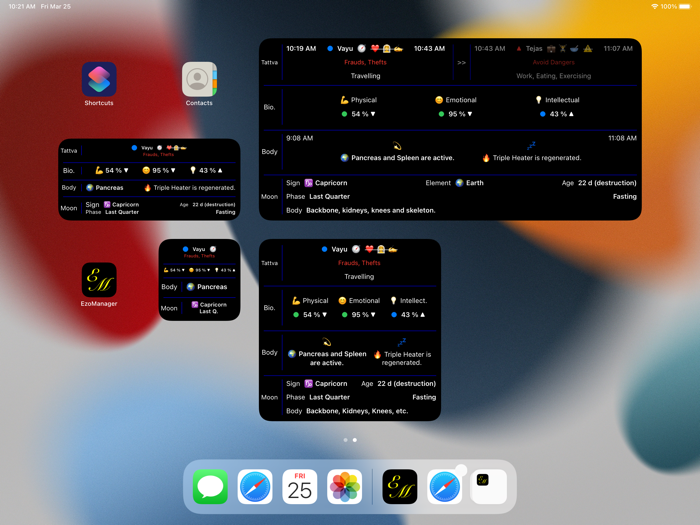Open the recent Safari icon beside EzoManager
The image size is (700, 525).
[x=445, y=487]
